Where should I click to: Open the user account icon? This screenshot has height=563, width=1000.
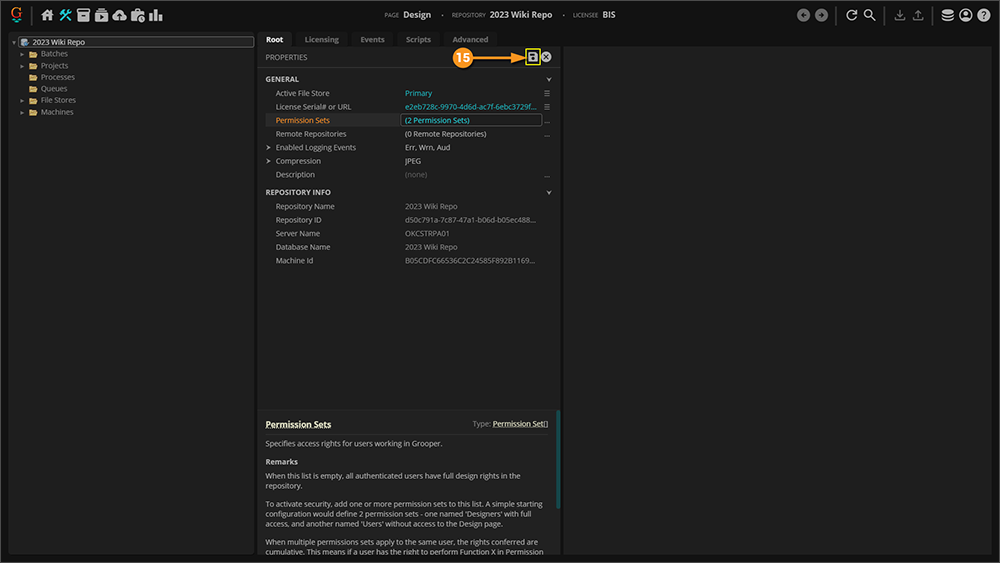click(965, 15)
